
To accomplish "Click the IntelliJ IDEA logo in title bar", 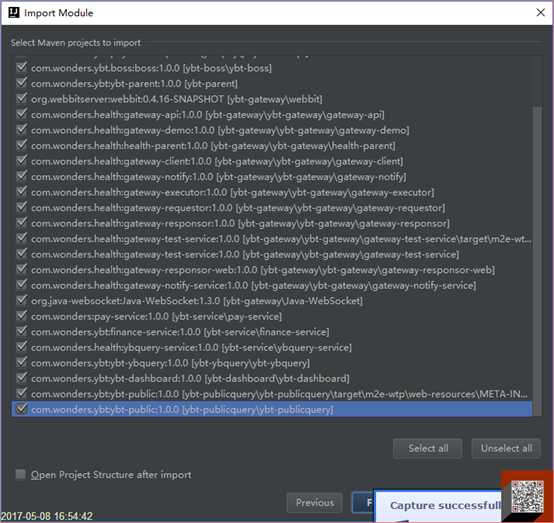I will [14, 13].
